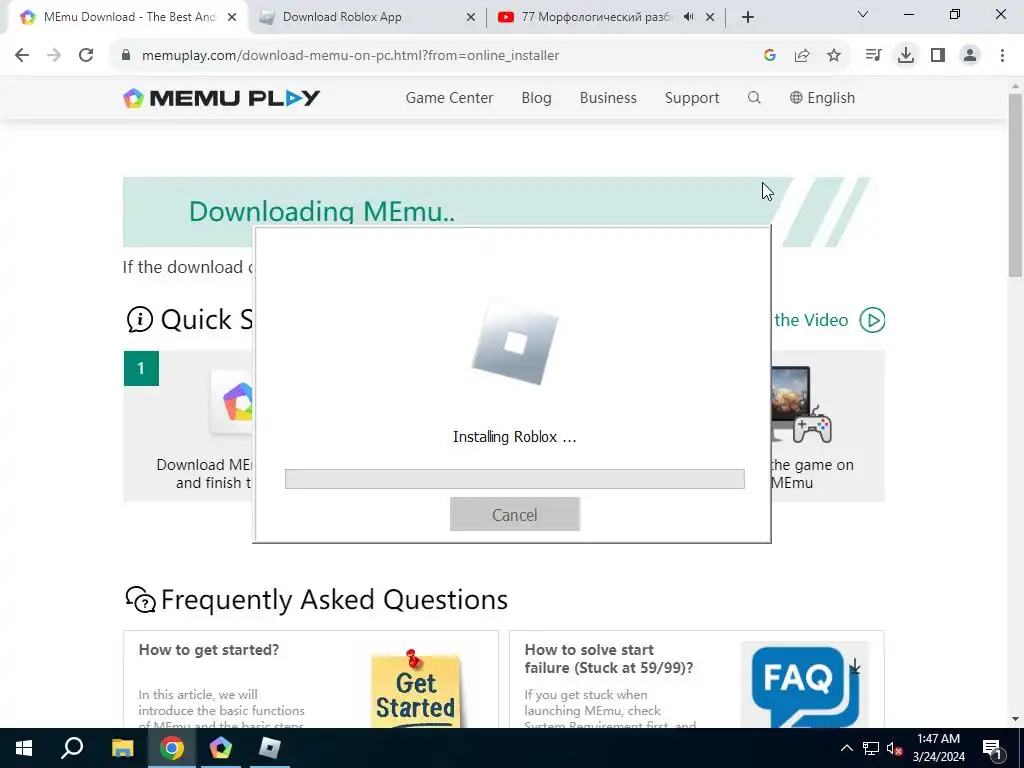Open "How to solve start failure" article
Image resolution: width=1024 pixels, height=768 pixels.
tap(609, 658)
